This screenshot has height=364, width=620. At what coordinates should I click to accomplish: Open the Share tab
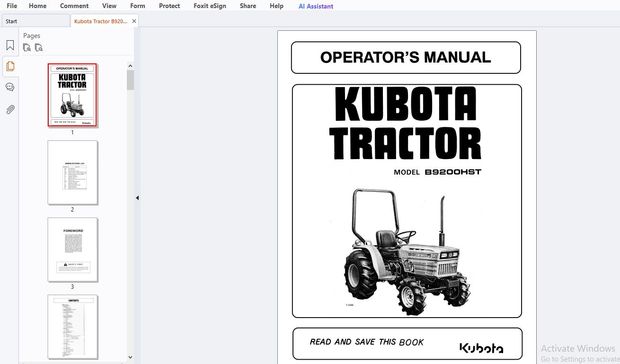(x=248, y=6)
